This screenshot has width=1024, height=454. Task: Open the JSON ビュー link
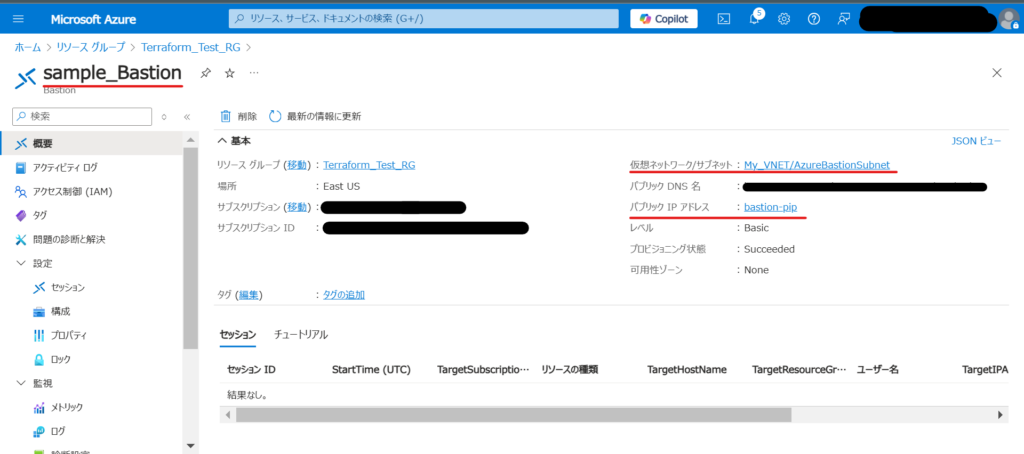(976, 141)
